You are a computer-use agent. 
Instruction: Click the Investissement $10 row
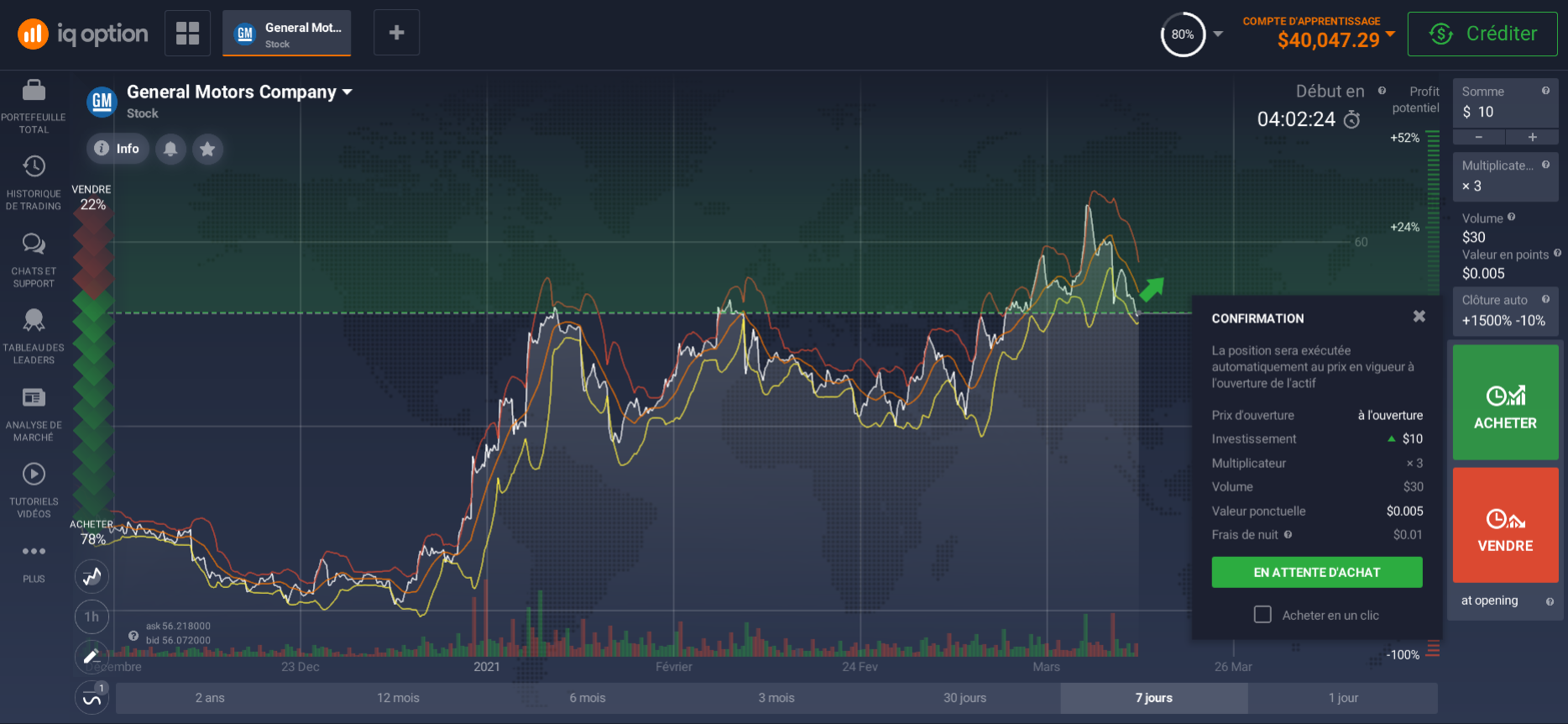1317,438
